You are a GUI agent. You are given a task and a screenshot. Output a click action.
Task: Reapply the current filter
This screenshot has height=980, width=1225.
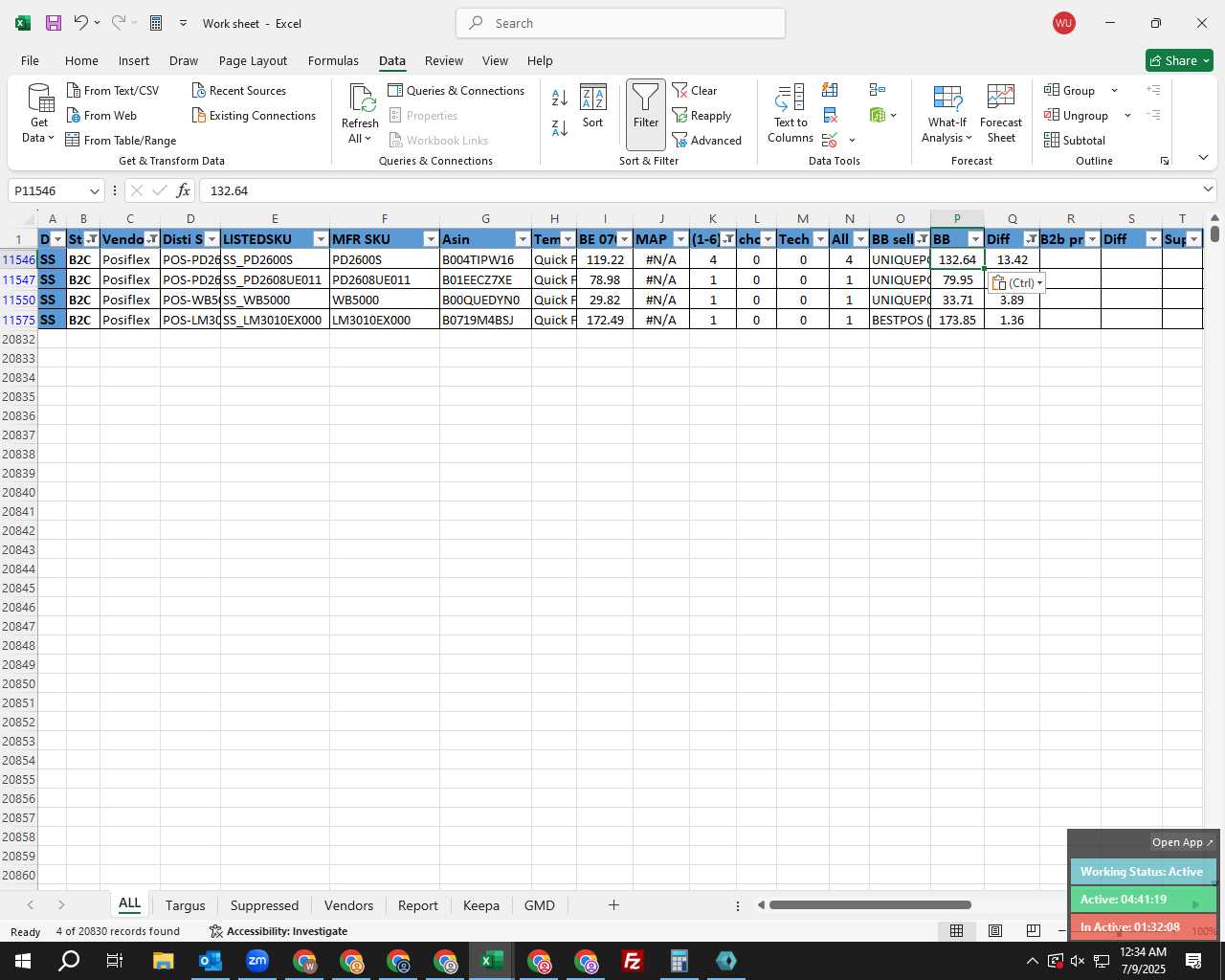point(702,115)
